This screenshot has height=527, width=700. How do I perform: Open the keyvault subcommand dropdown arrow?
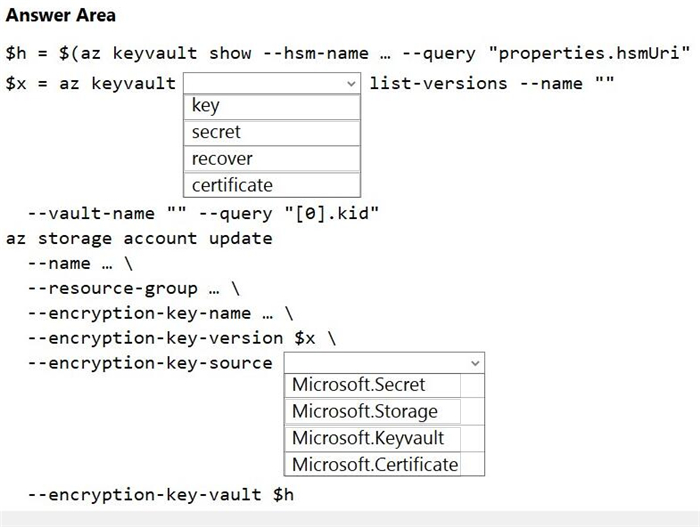pos(351,84)
